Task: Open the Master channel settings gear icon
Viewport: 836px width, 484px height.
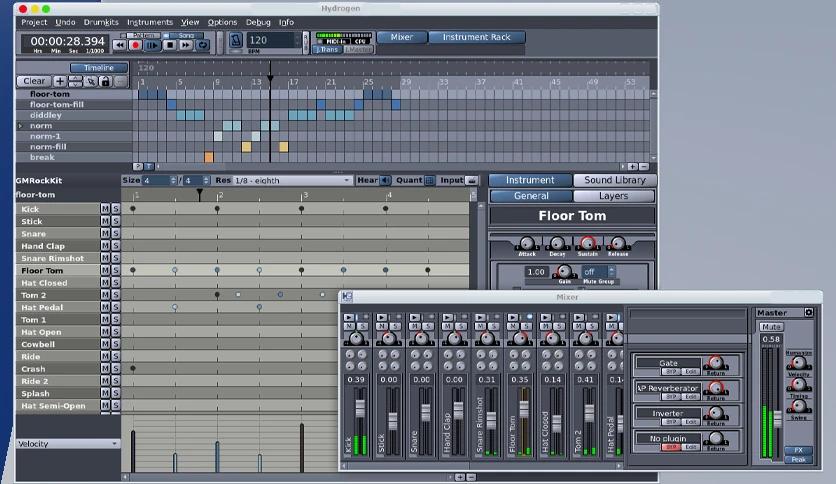Action: [809, 313]
